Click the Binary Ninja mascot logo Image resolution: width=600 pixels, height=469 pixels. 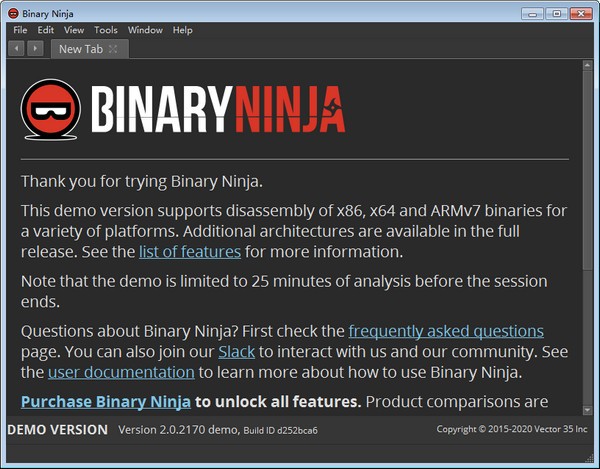click(53, 108)
